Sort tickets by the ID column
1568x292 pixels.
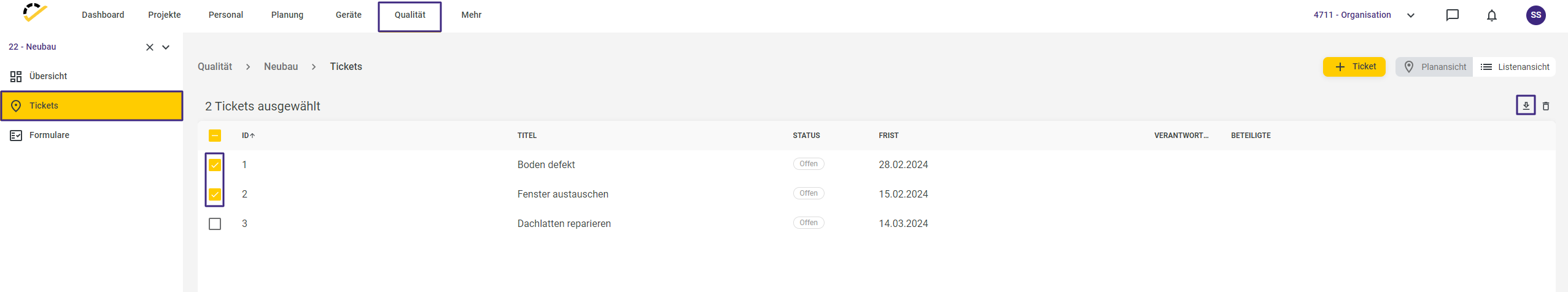tap(248, 136)
